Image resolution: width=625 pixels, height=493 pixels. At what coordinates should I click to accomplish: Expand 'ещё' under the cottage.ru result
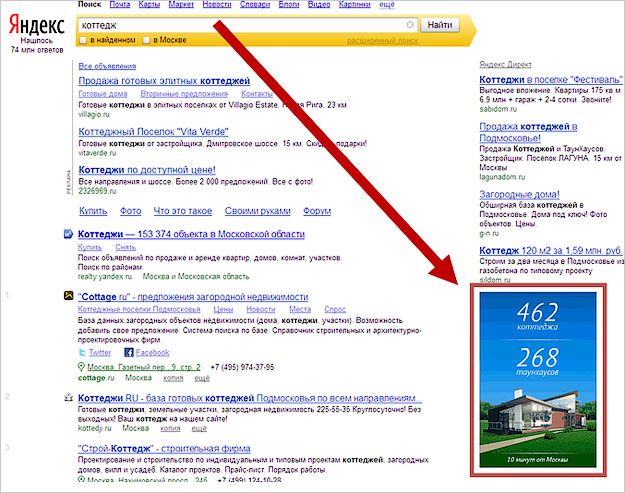click(x=202, y=378)
